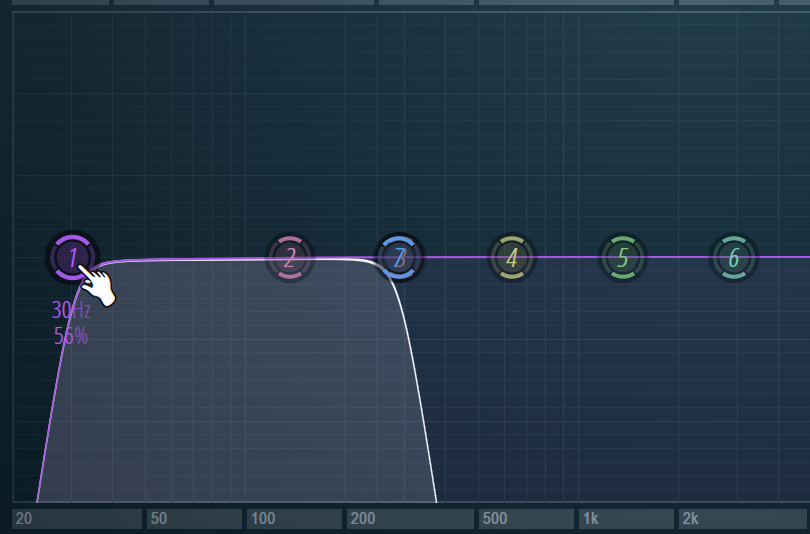This screenshot has height=534, width=810.
Task: Select EQ band 6 node
Action: pyautogui.click(x=734, y=257)
